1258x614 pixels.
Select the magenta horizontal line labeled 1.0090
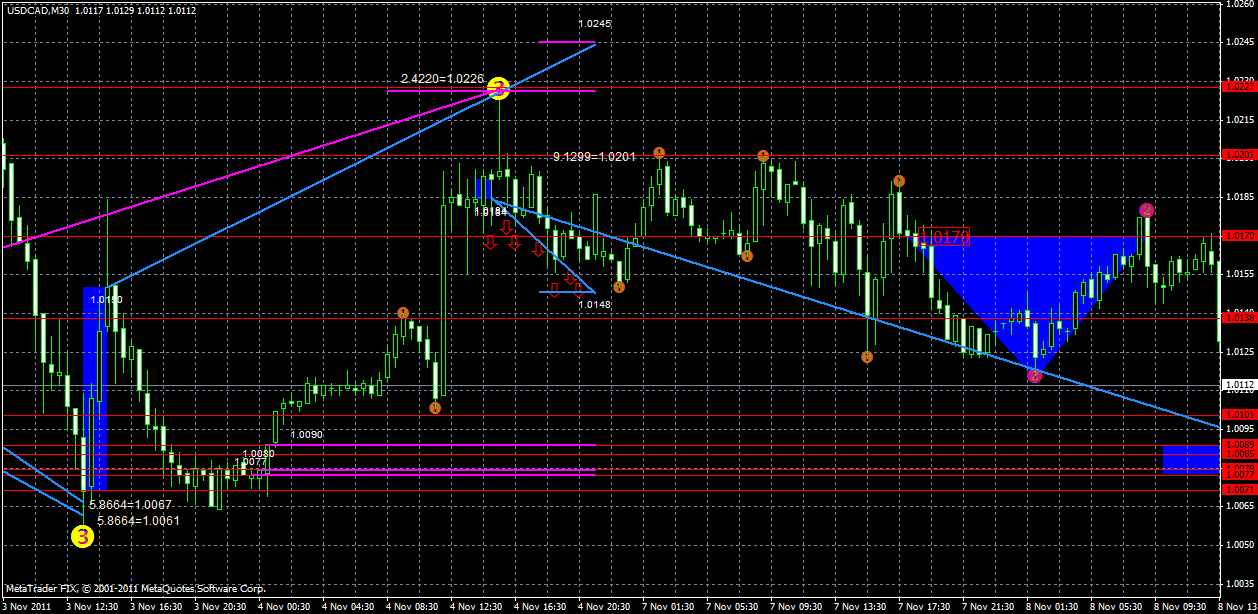point(430,441)
